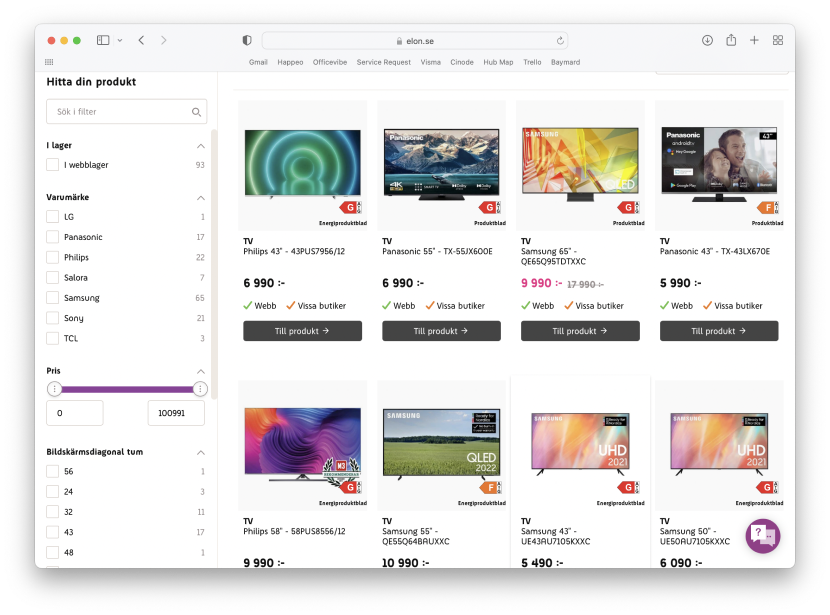Check the Panasonic brand checkbox
Image resolution: width=830 pixels, height=615 pixels.
pos(52,237)
